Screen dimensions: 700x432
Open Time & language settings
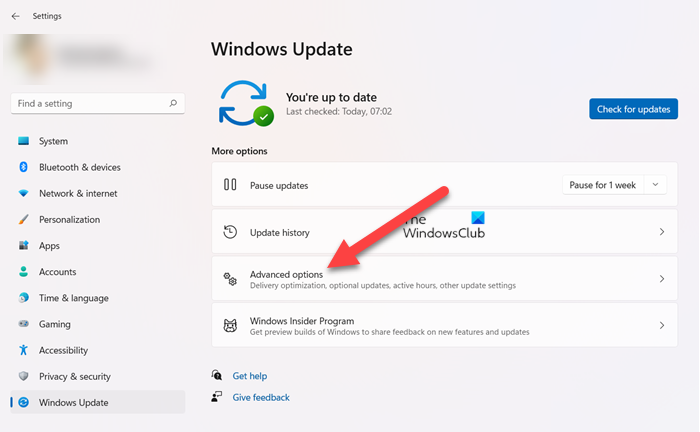click(97, 298)
